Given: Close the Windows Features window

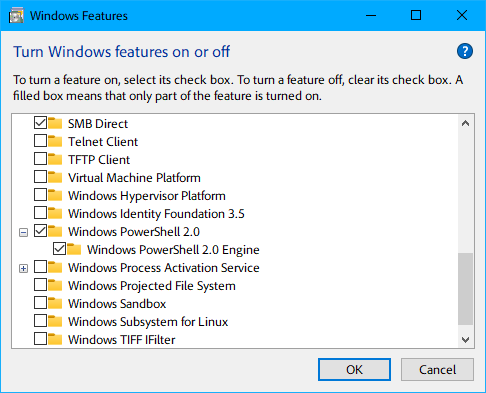Looking at the screenshot, I should 462,15.
